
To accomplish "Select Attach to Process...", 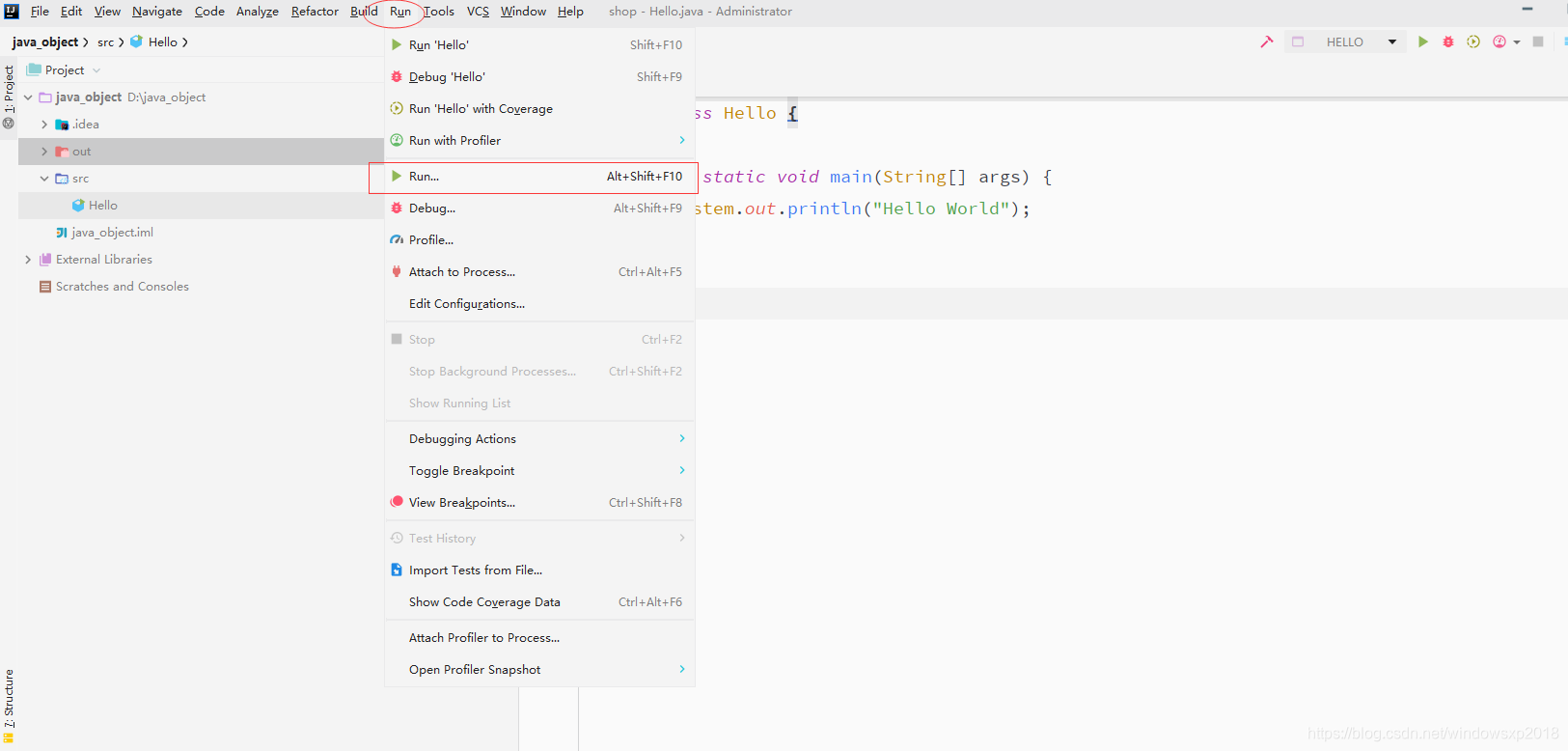I will 539,272.
